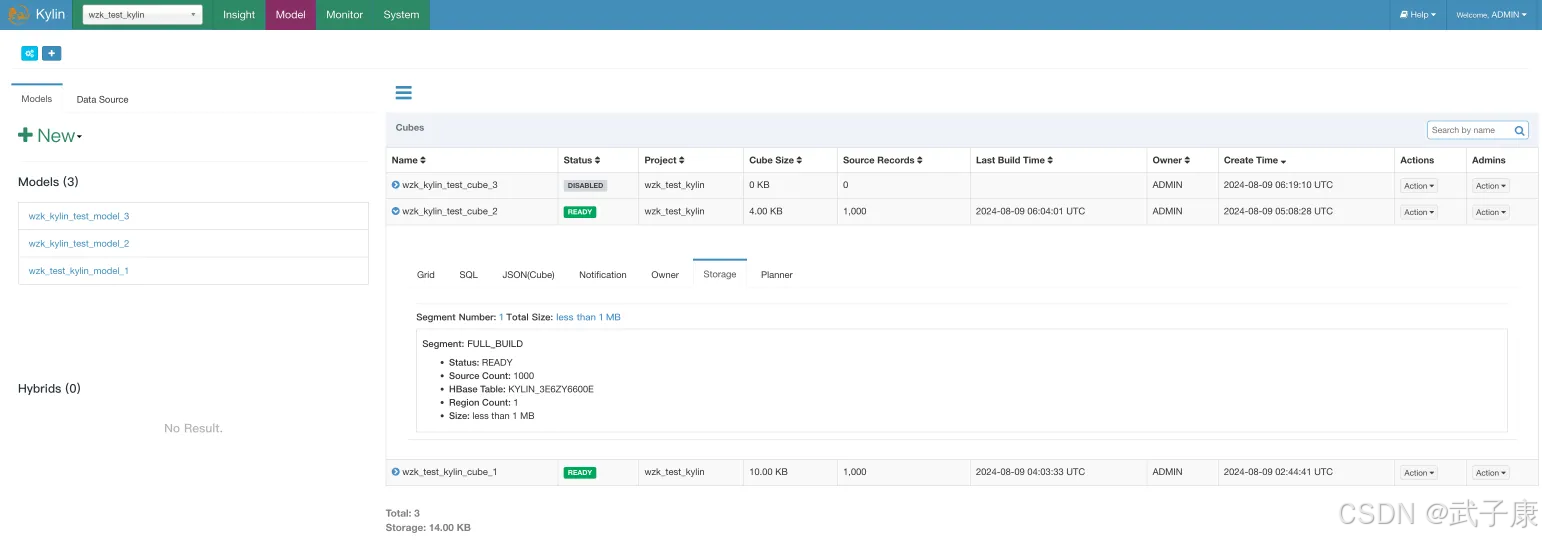The image size is (1542, 540).
Task: Open the Planner tab
Action: coord(776,275)
